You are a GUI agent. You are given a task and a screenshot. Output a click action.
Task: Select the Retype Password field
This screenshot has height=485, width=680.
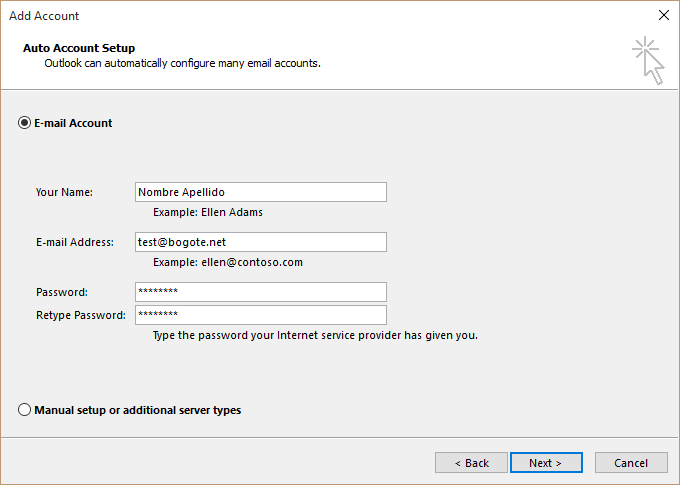point(260,315)
